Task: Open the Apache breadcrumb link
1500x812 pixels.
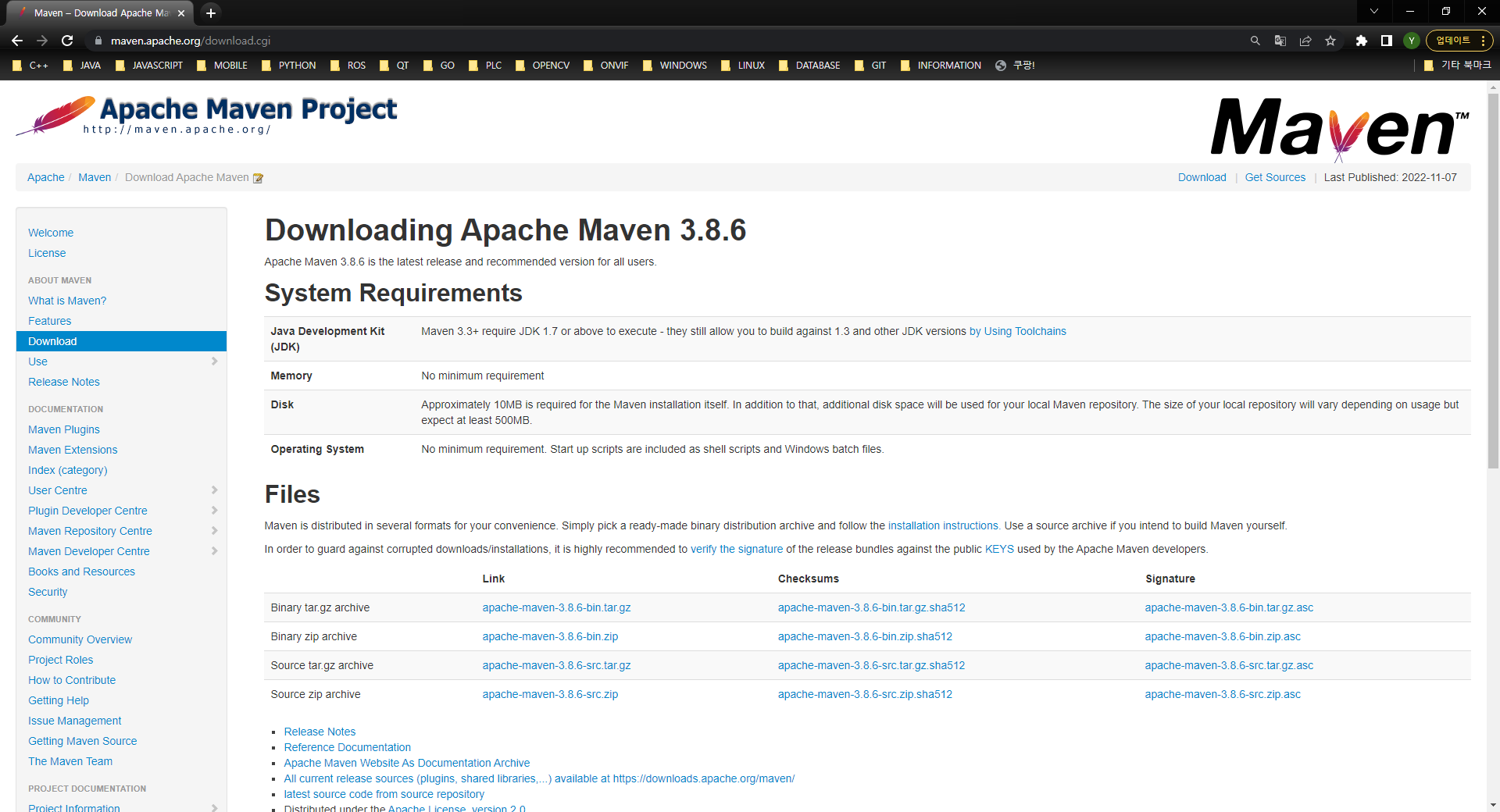Action: [46, 177]
